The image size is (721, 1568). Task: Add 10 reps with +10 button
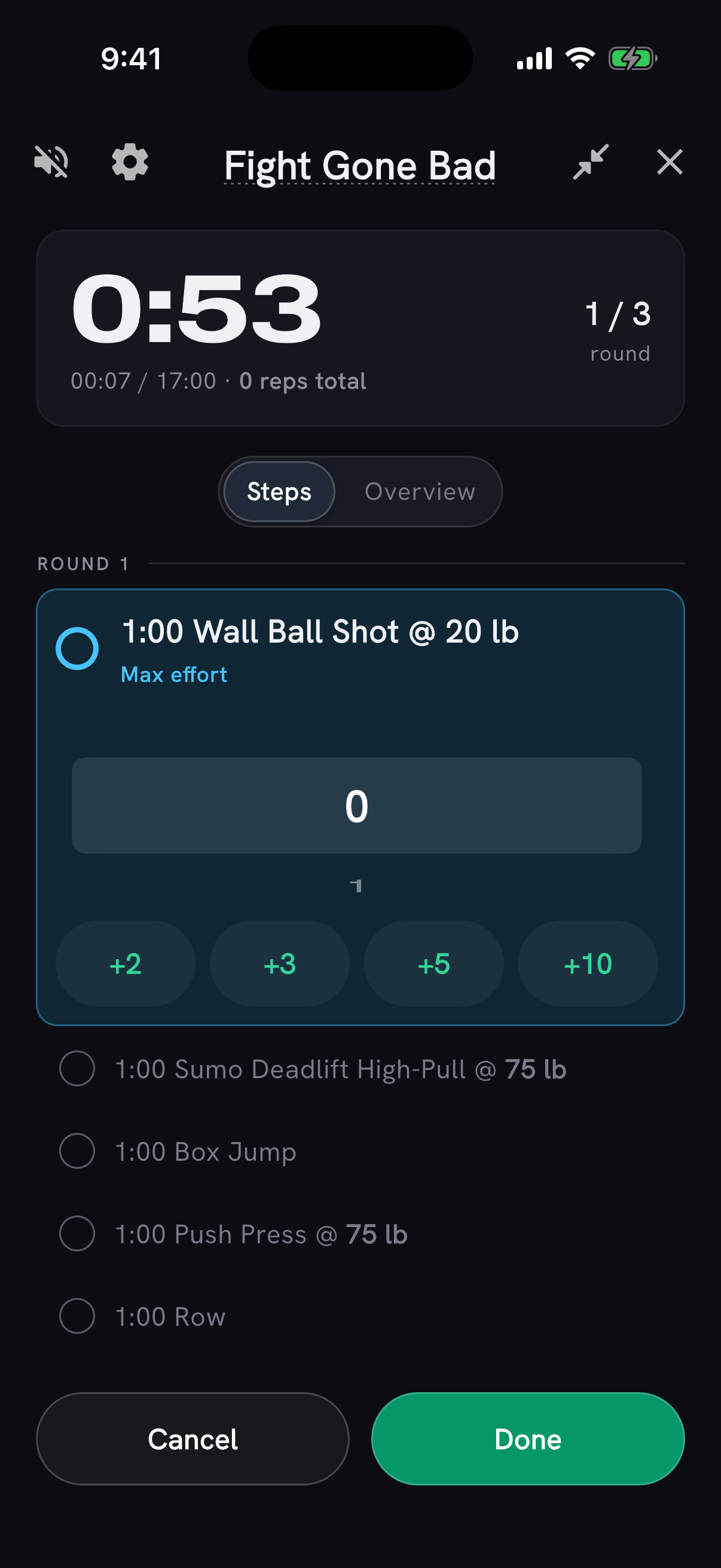click(588, 963)
